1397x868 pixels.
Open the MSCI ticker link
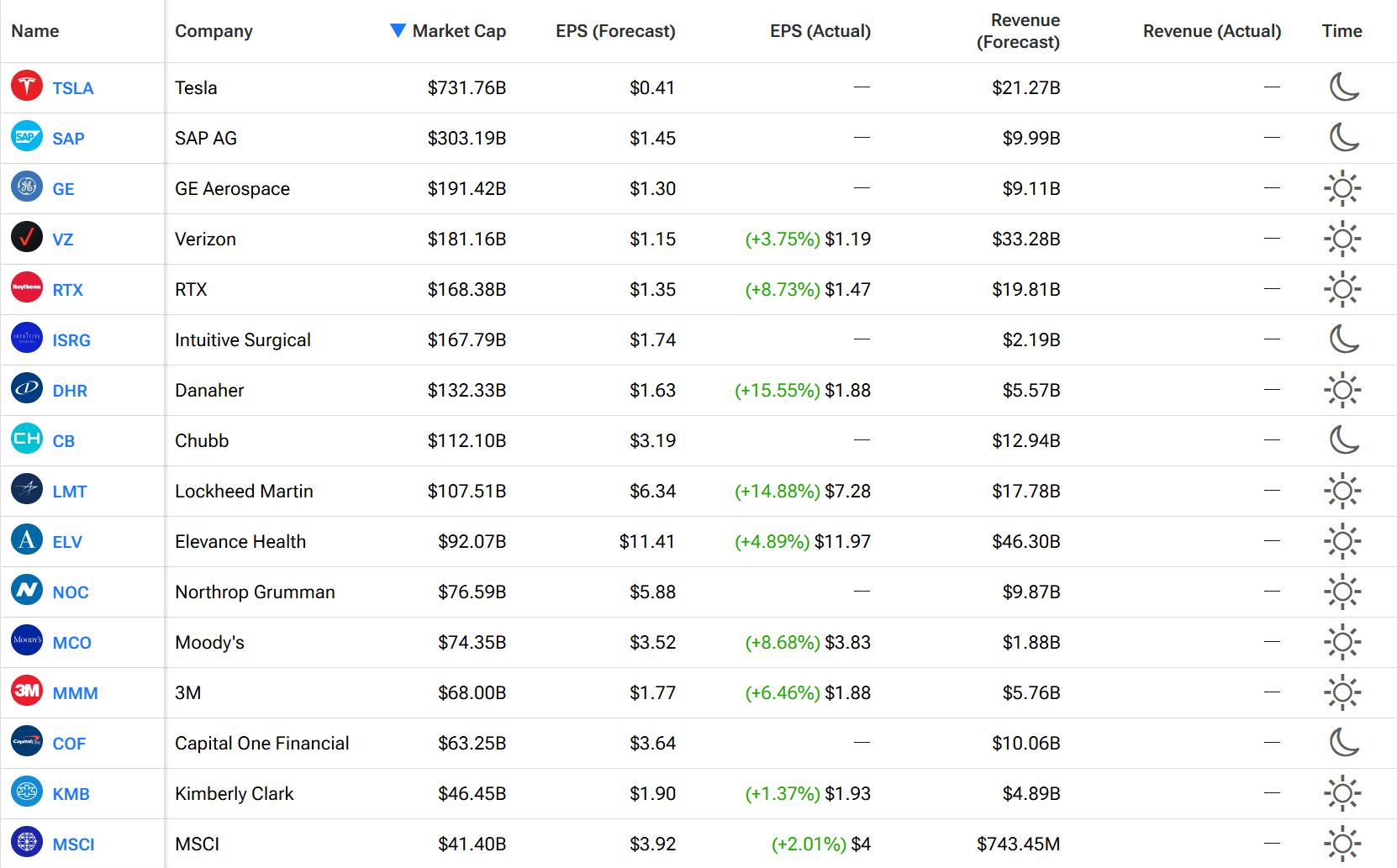point(73,844)
